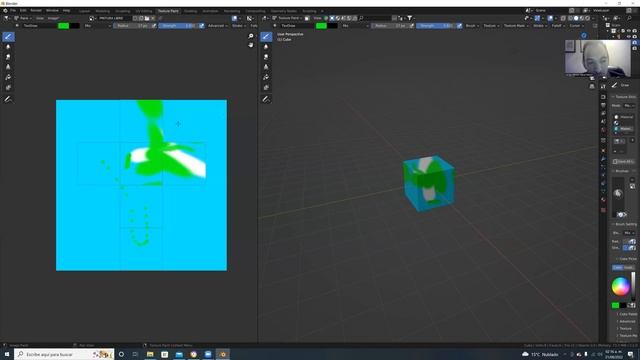This screenshot has height=360, width=640.
Task: Toggle viewport overlays
Action: coord(550,18)
